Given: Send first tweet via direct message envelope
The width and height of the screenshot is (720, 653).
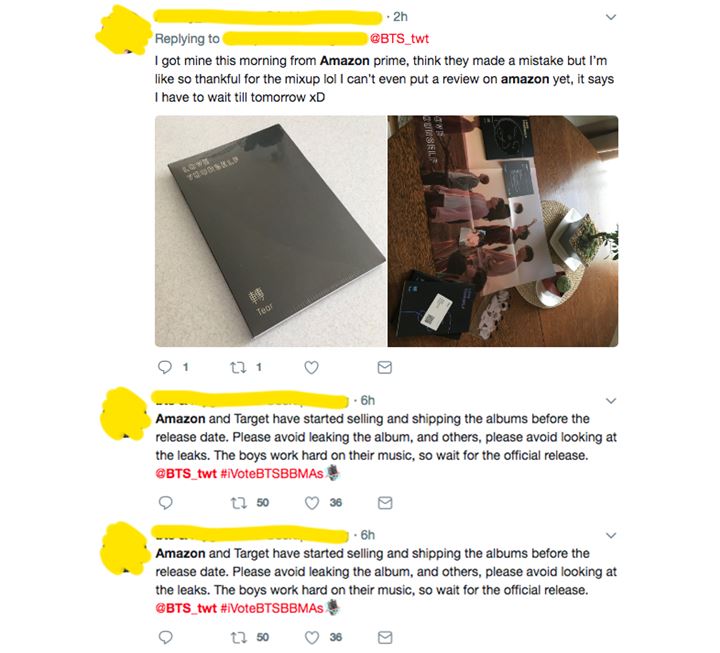Looking at the screenshot, I should pyautogui.click(x=384, y=367).
